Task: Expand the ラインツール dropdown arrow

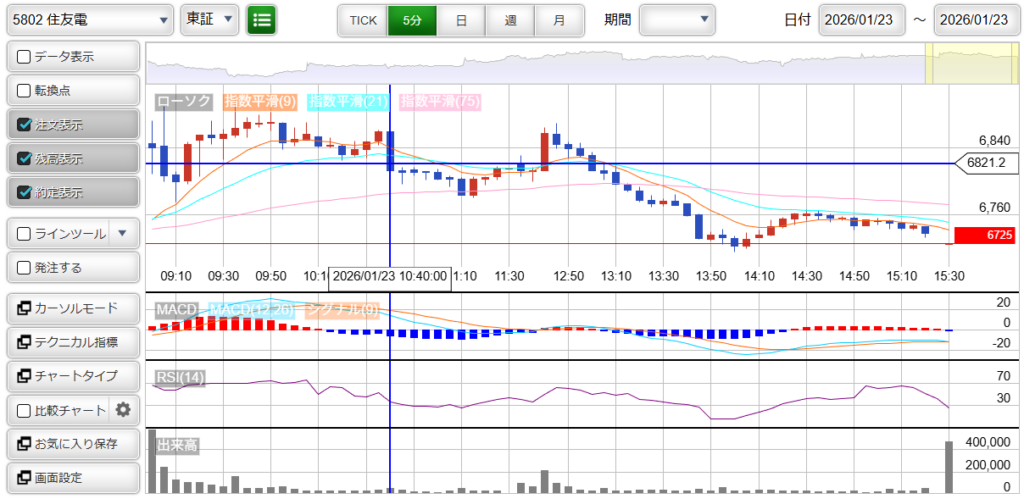Action: [x=122, y=234]
